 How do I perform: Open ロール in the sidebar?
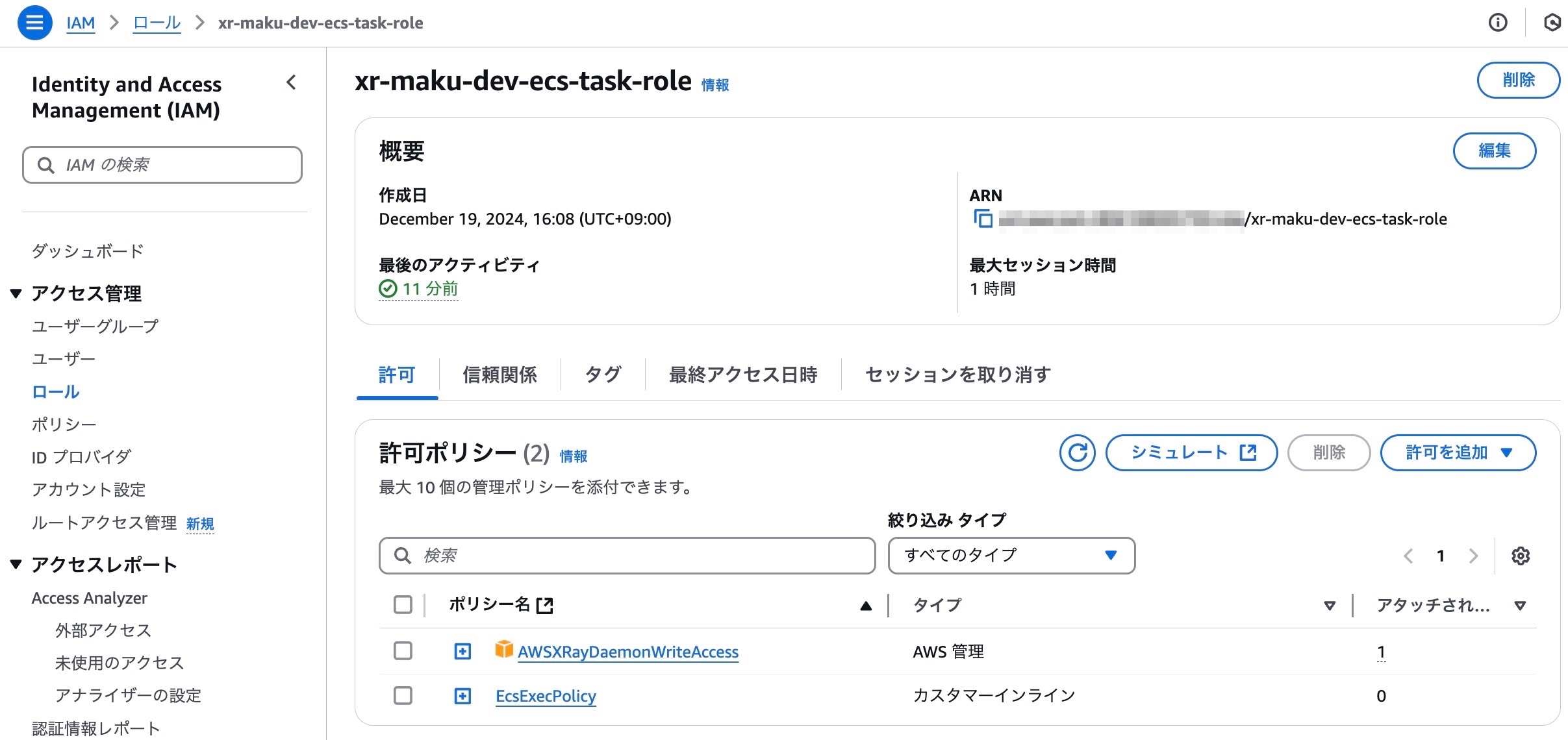[x=55, y=391]
